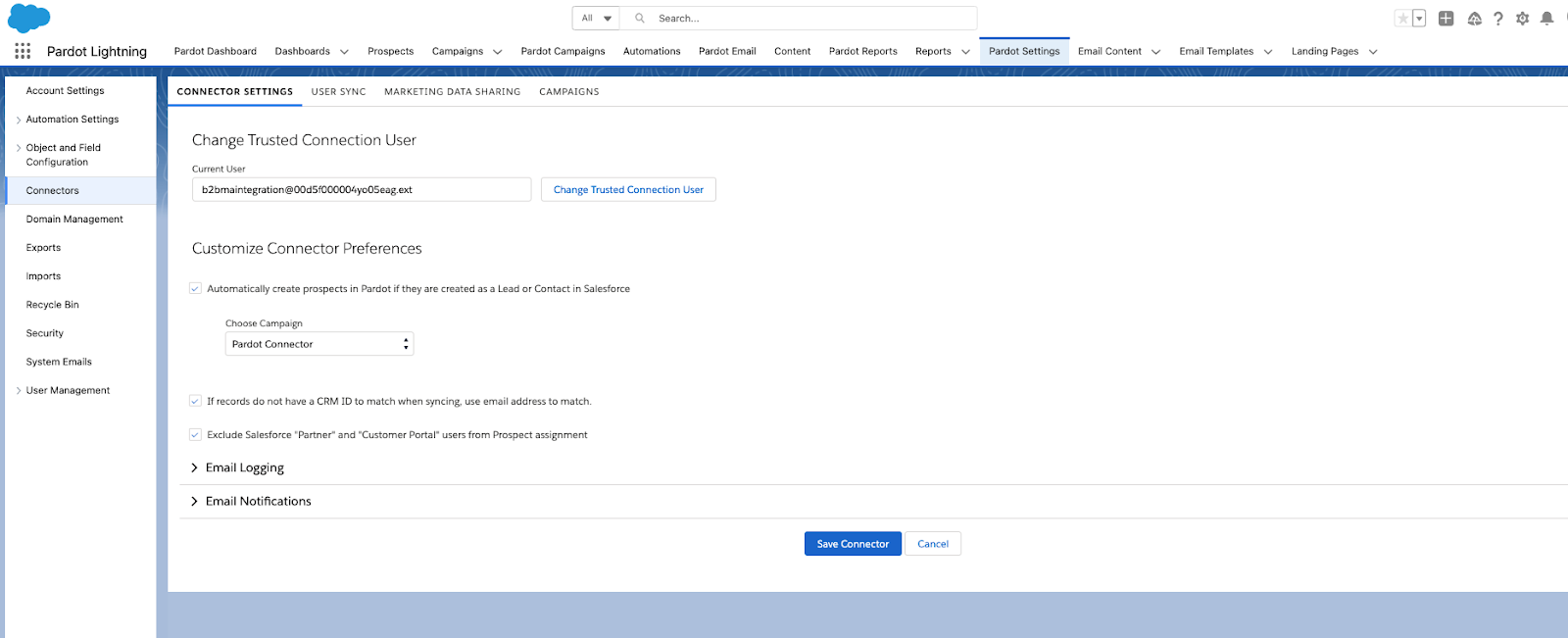Open the Choose Campaign dropdown
This screenshot has height=638, width=1568.
click(x=319, y=344)
